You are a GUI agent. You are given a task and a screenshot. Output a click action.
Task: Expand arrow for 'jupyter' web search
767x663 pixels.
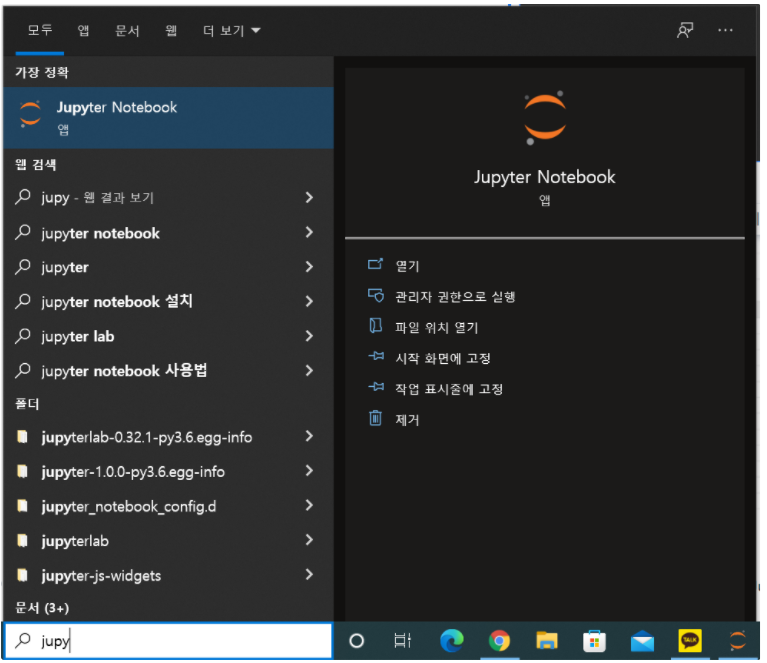point(309,267)
